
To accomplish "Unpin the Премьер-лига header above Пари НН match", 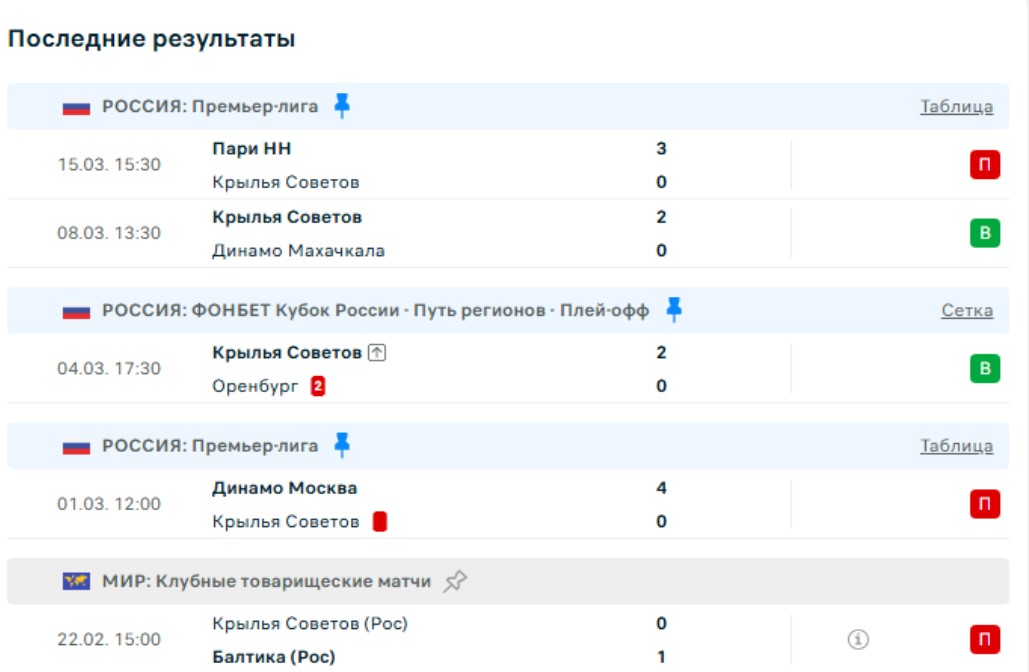I will pos(342,106).
